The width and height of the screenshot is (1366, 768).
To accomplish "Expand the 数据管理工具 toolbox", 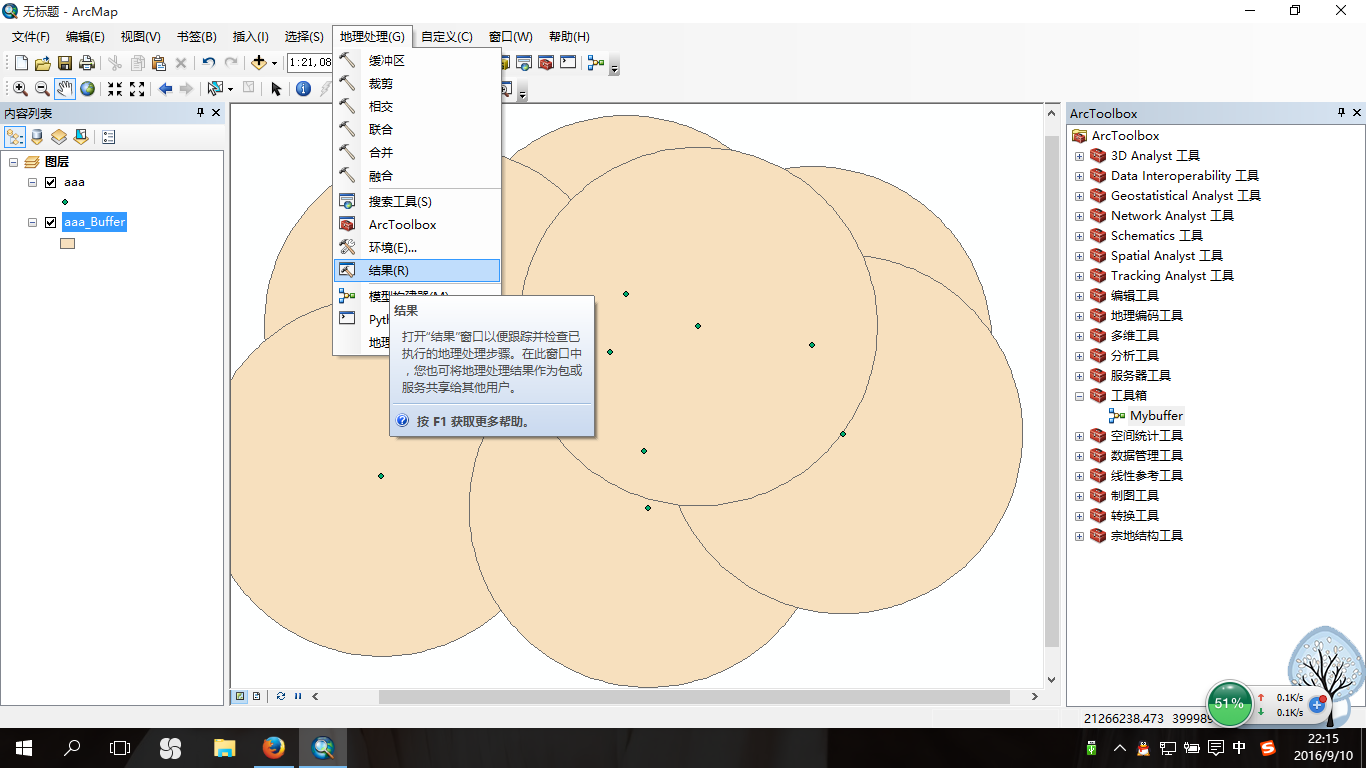I will click(1079, 456).
